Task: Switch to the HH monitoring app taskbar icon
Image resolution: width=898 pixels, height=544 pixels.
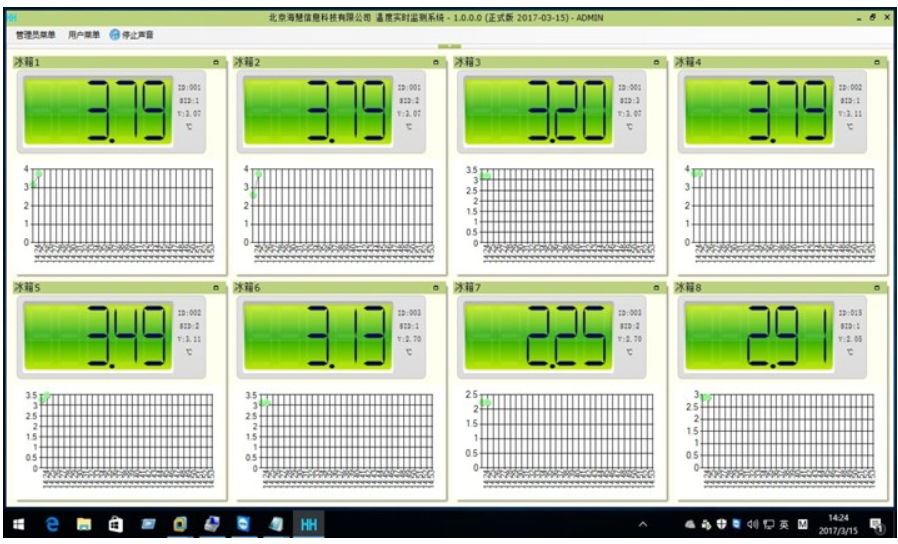Action: [307, 524]
